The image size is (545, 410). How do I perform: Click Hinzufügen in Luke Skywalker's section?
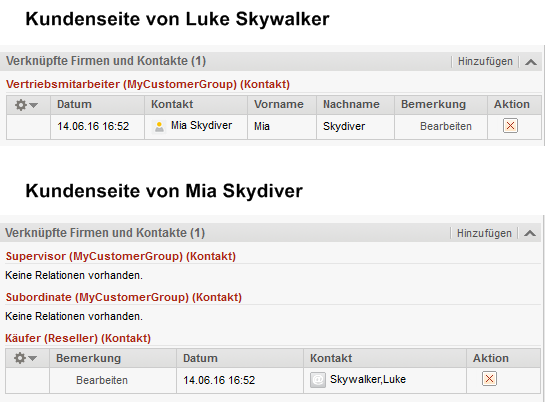[x=485, y=62]
